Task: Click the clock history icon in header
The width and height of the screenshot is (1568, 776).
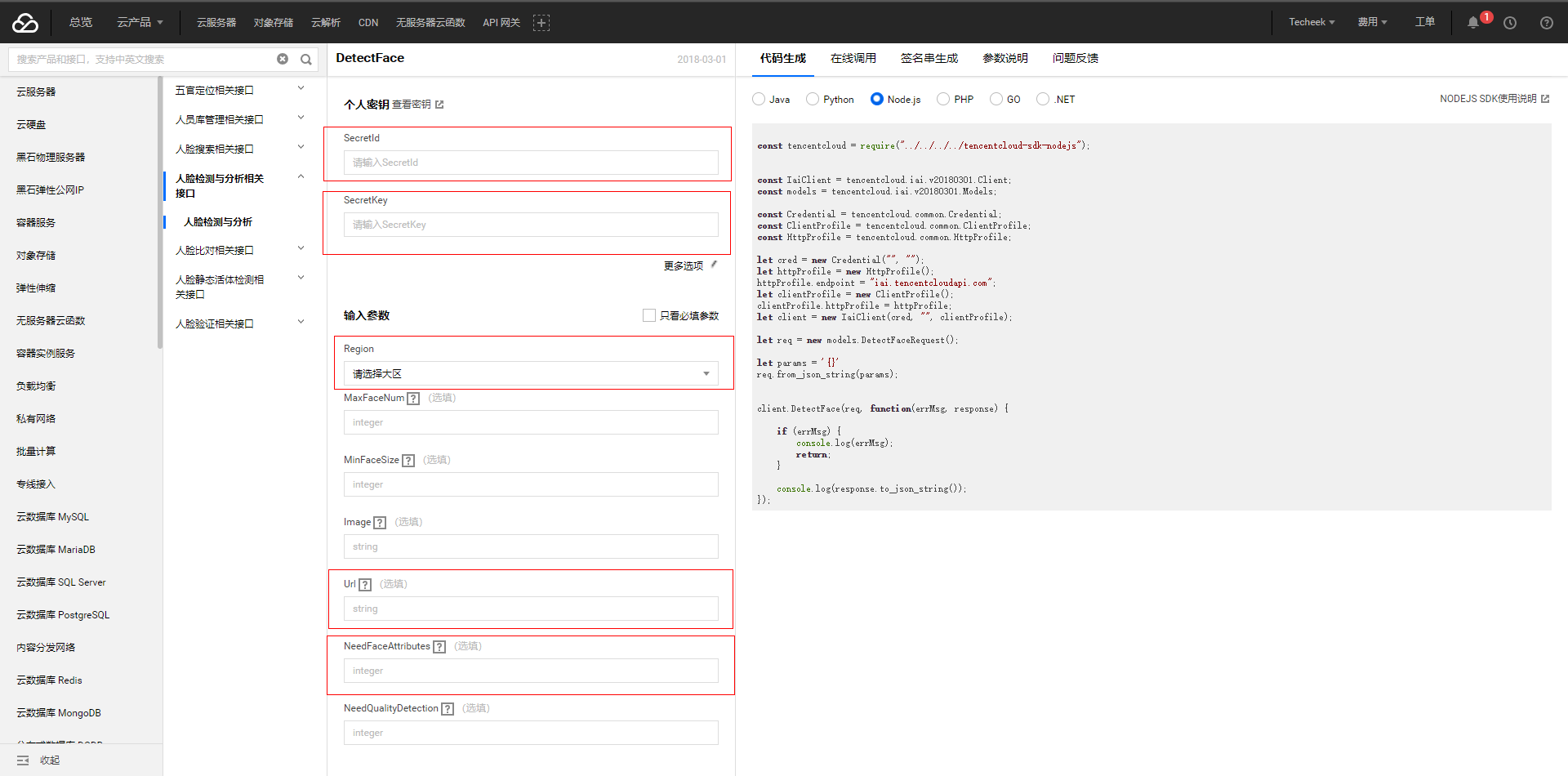Action: [x=1510, y=23]
